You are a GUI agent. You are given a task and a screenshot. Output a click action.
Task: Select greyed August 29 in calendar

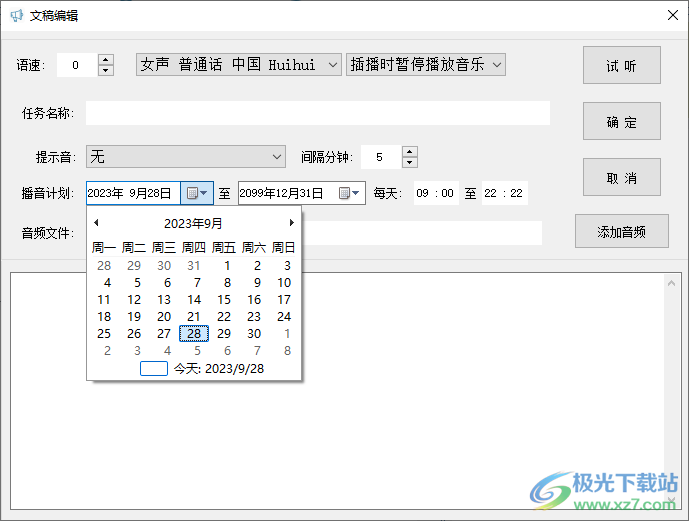point(134,265)
